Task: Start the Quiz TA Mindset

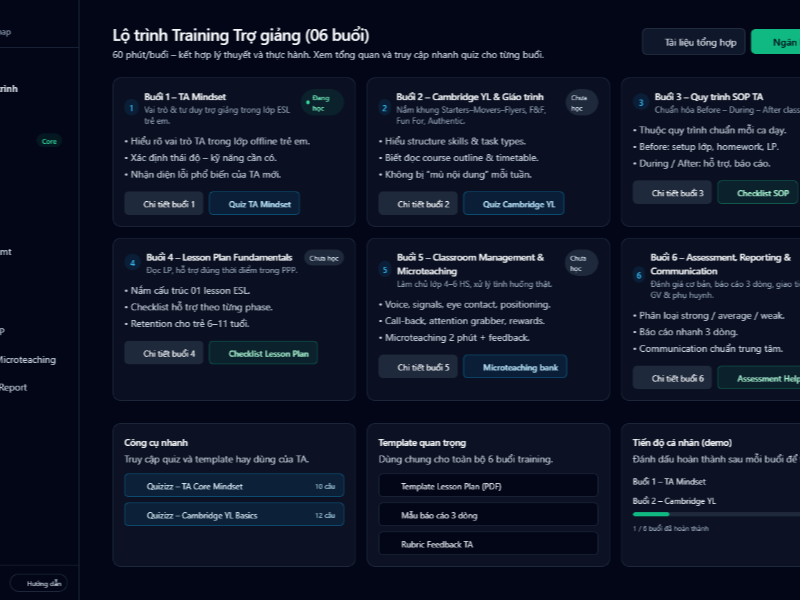Action: pyautogui.click(x=254, y=204)
